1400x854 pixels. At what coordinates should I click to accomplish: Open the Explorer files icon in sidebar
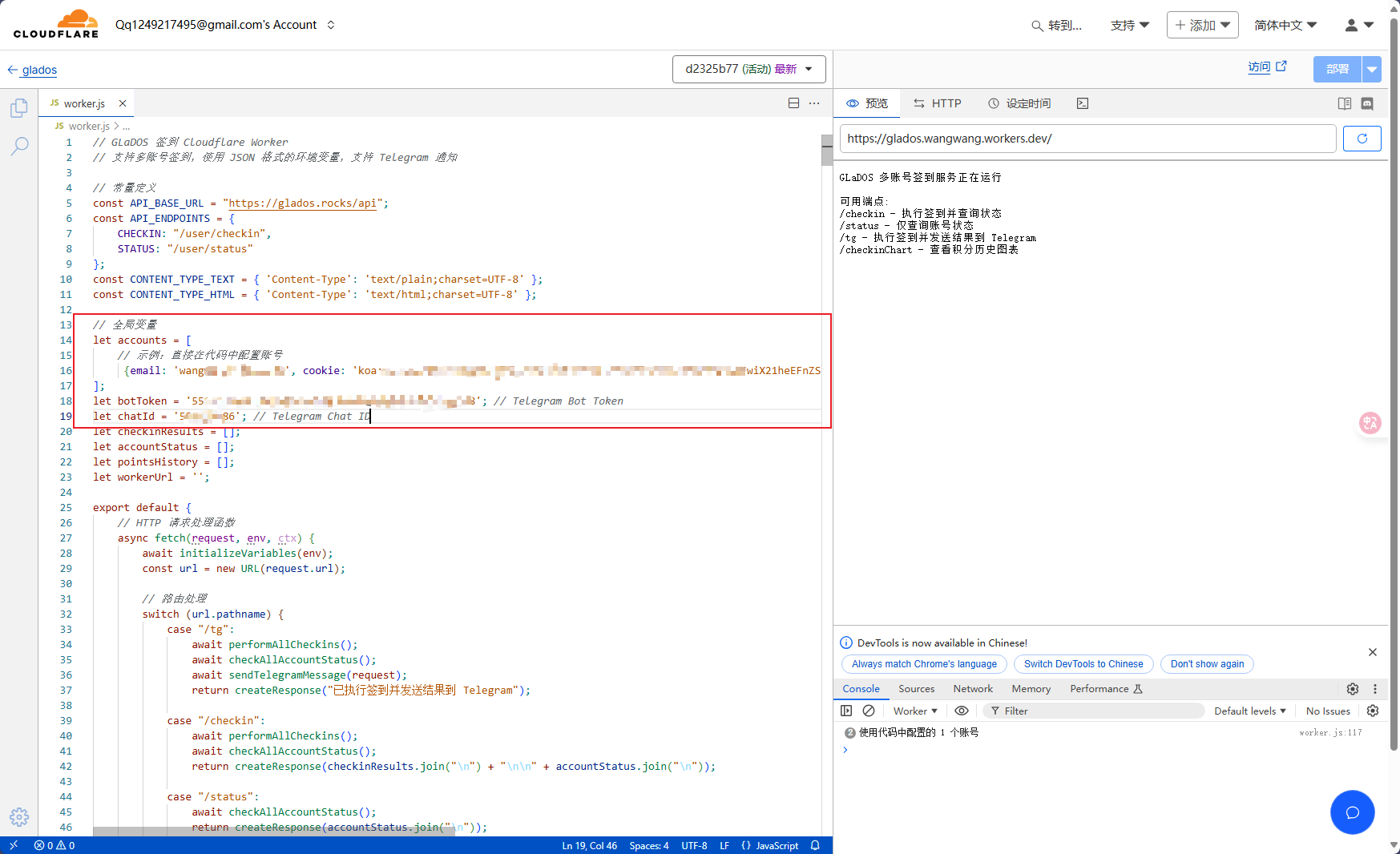pyautogui.click(x=19, y=108)
